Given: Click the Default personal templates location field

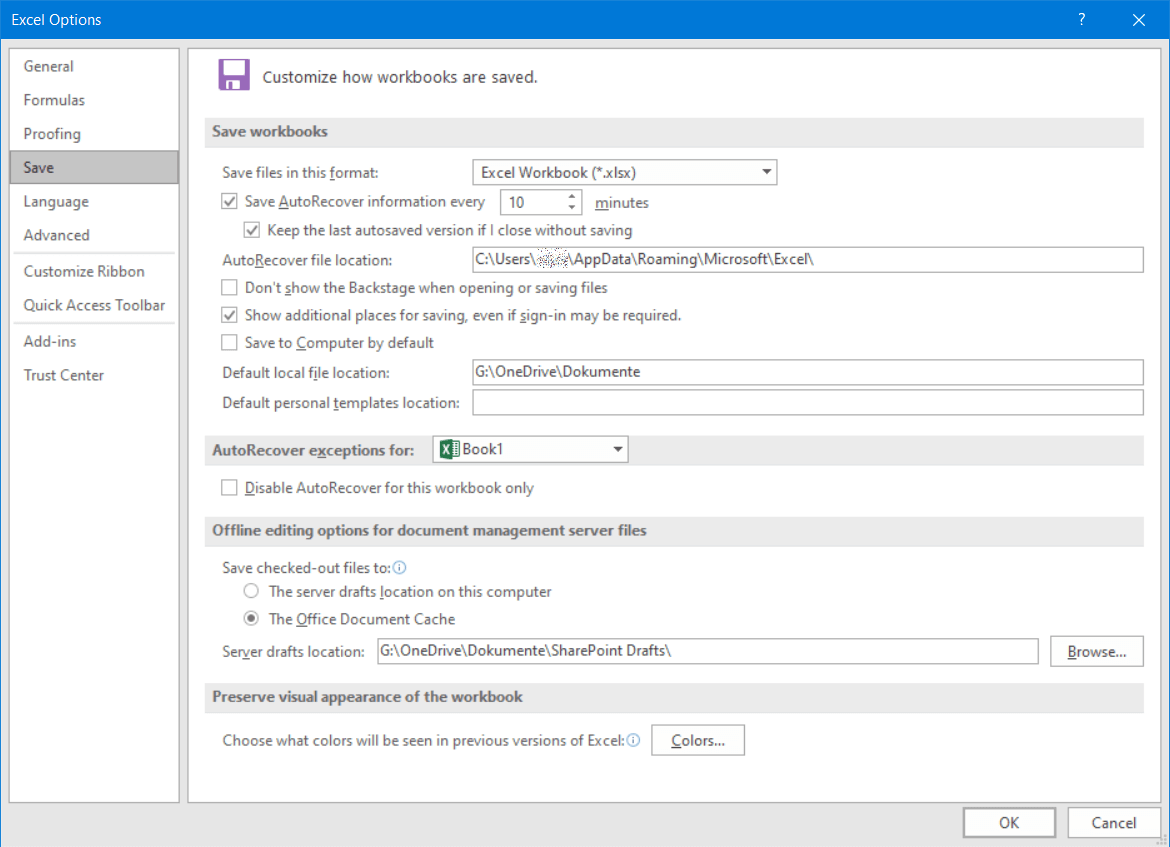Looking at the screenshot, I should click(x=807, y=403).
